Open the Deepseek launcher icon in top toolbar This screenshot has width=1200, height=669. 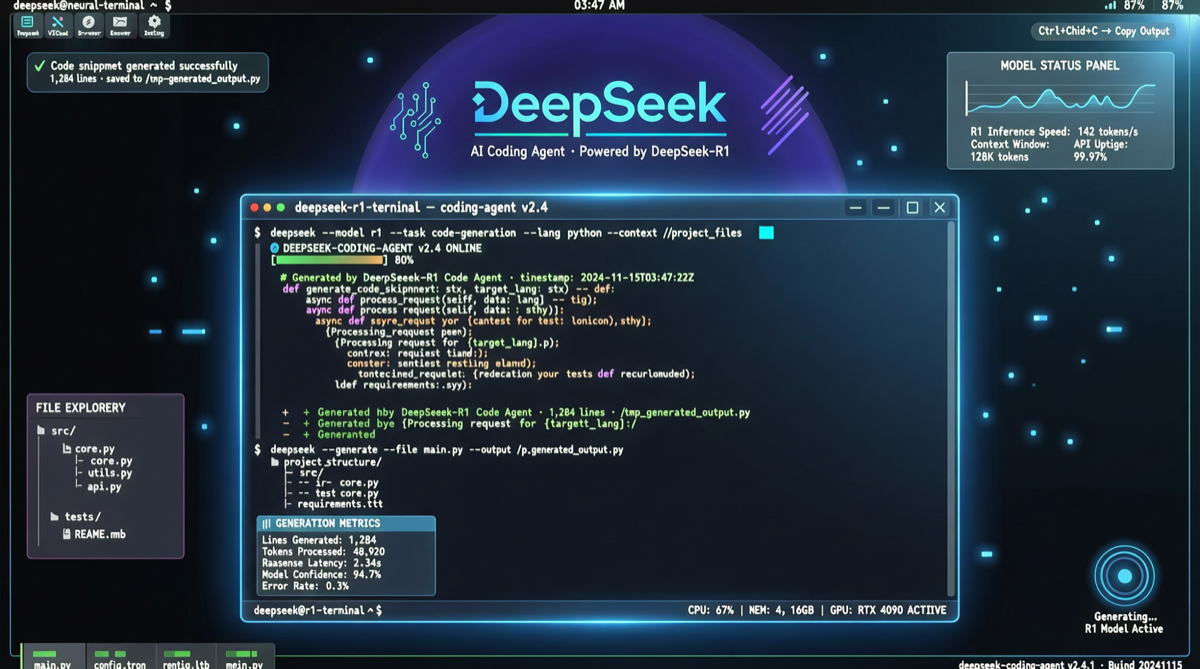tap(27, 25)
